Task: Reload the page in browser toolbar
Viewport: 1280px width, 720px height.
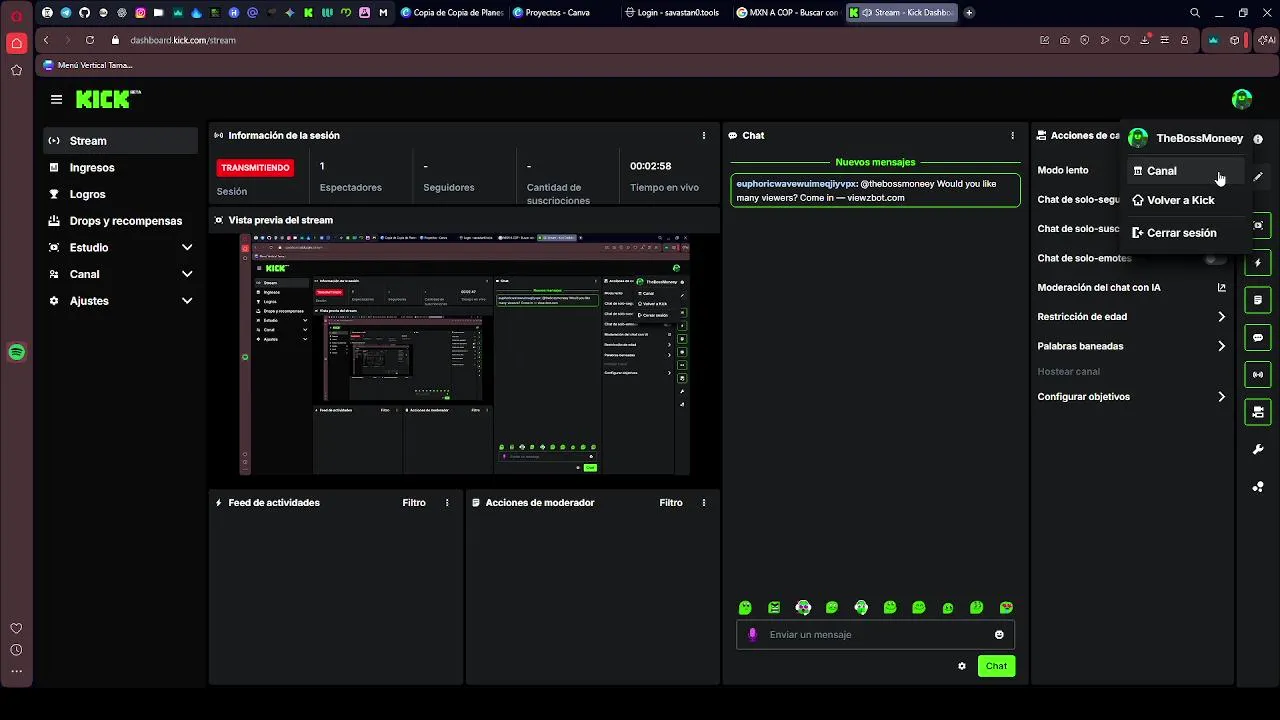Action: pos(89,40)
